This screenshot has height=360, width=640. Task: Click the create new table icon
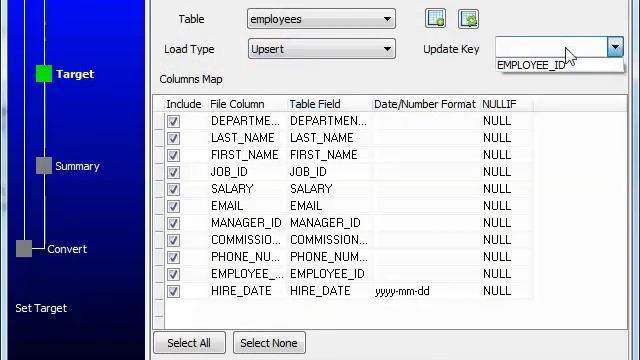436,19
